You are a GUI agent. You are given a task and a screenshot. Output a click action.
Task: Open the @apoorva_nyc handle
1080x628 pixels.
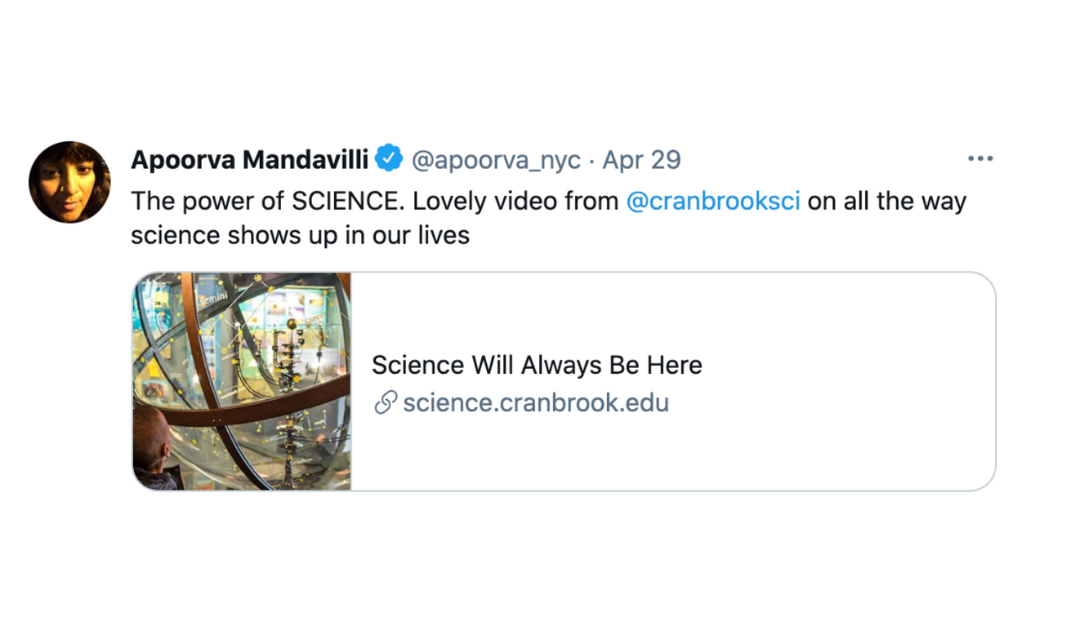click(x=496, y=159)
